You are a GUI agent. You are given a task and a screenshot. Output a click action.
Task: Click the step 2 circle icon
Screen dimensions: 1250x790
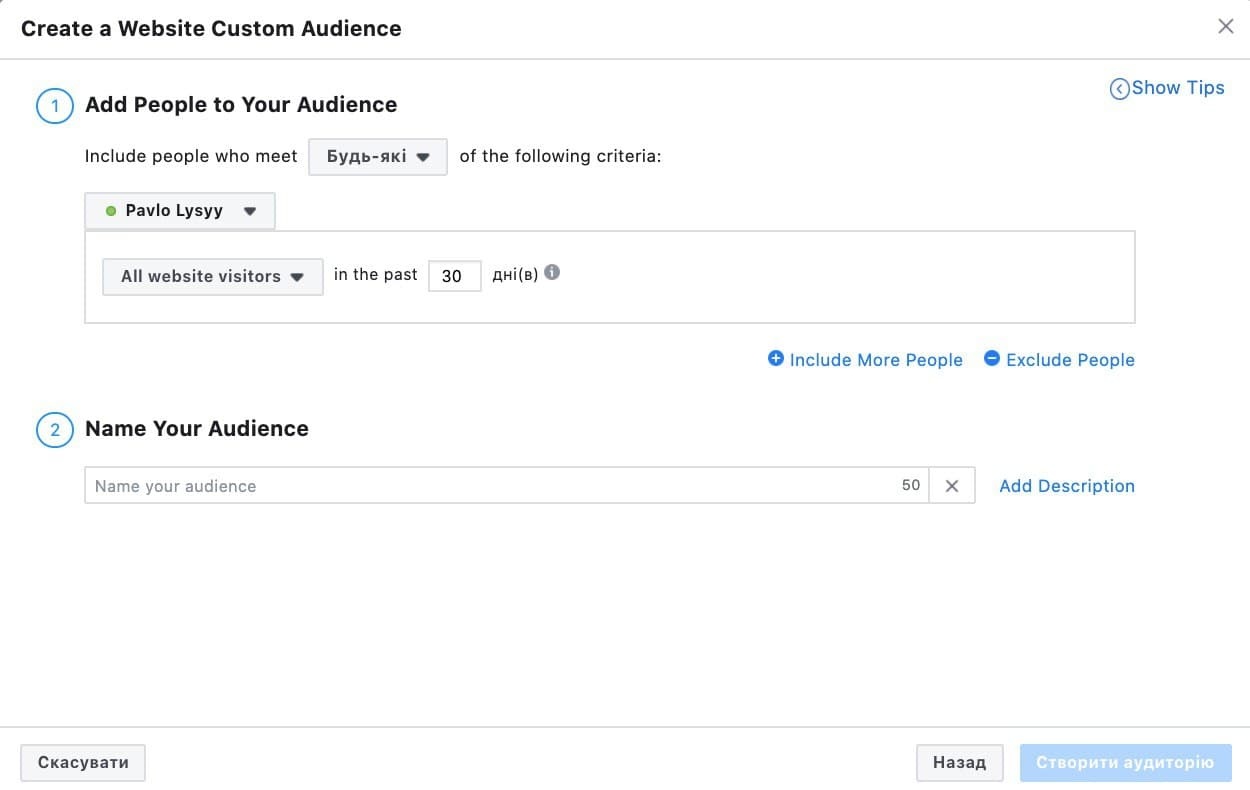click(x=55, y=430)
